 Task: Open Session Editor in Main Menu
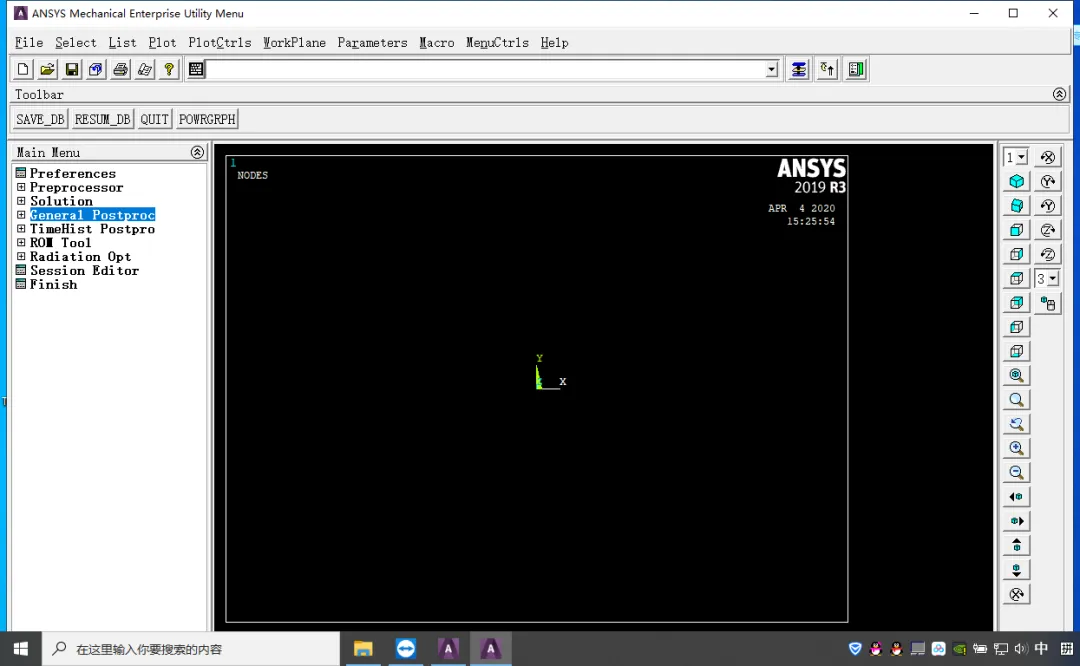point(84,271)
